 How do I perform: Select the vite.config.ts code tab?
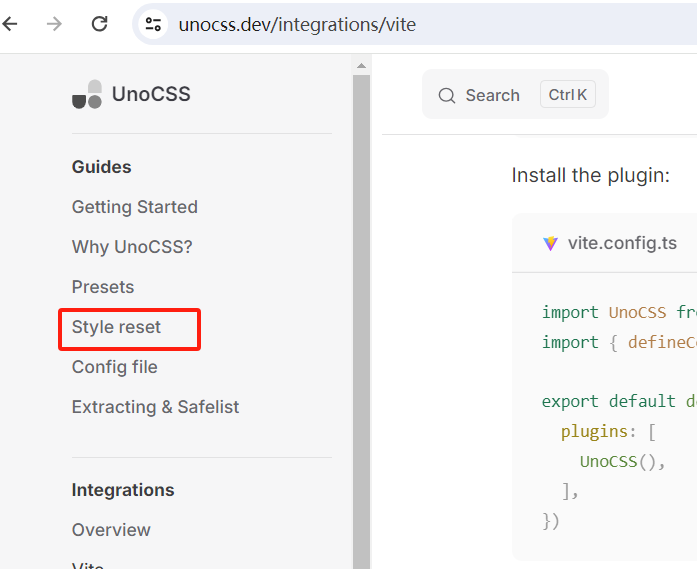pos(622,243)
